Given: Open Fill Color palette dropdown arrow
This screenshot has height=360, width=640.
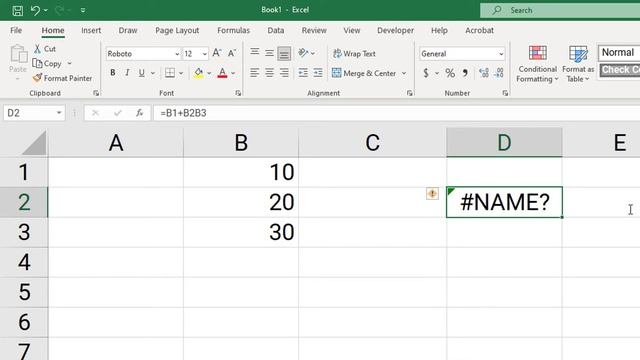Looking at the screenshot, I should coord(209,73).
